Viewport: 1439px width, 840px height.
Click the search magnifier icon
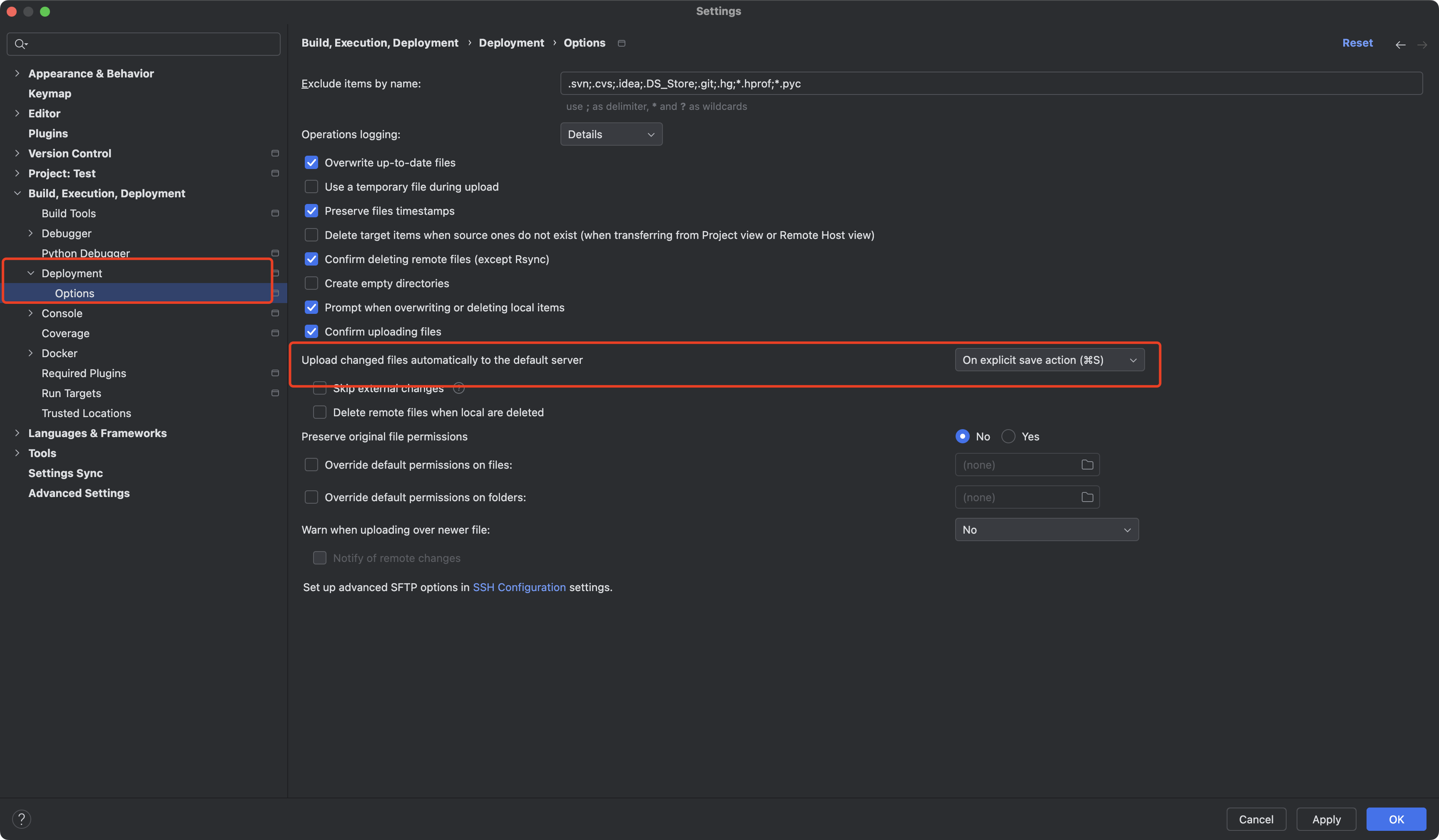(x=20, y=44)
